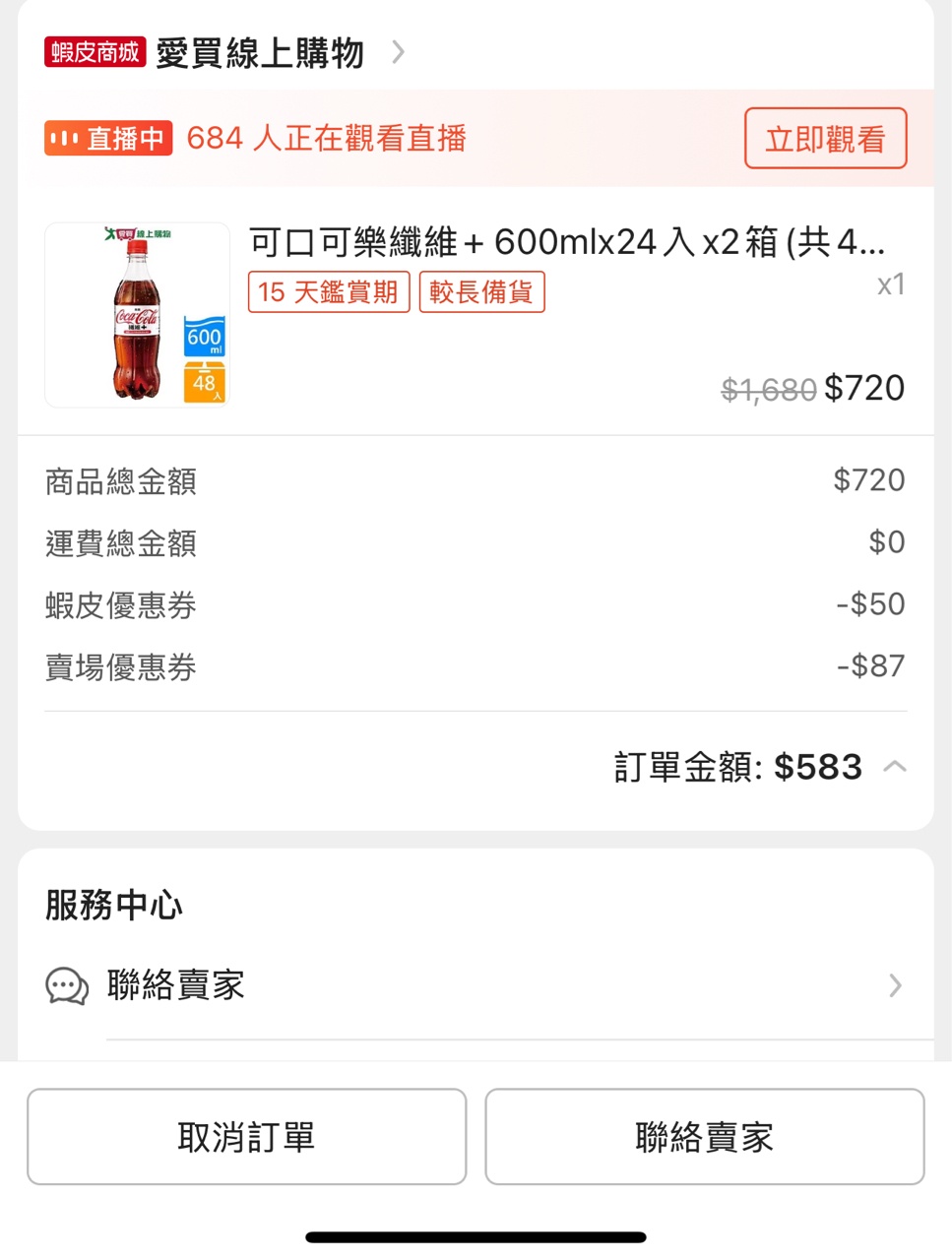Tap the 訂單金額 $583 total
This screenshot has width=952, height=1260.
738,767
